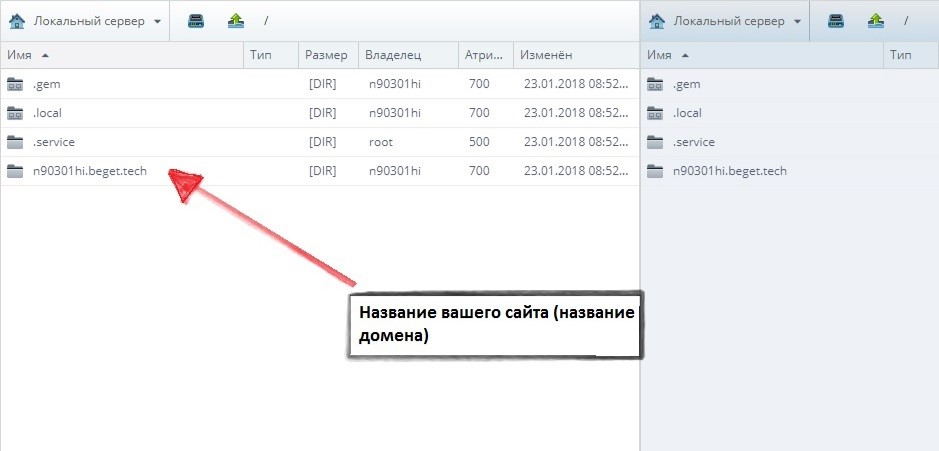The height and width of the screenshot is (451, 939).
Task: Click the .gem folder icon in right panel
Action: coord(655,84)
